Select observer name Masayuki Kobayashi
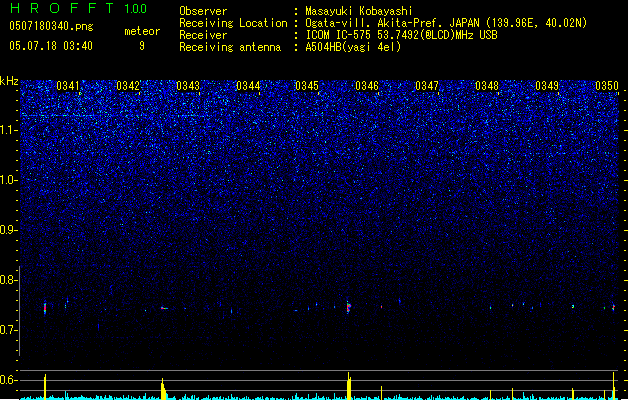Screen dimensions: 629x400 point(359,11)
